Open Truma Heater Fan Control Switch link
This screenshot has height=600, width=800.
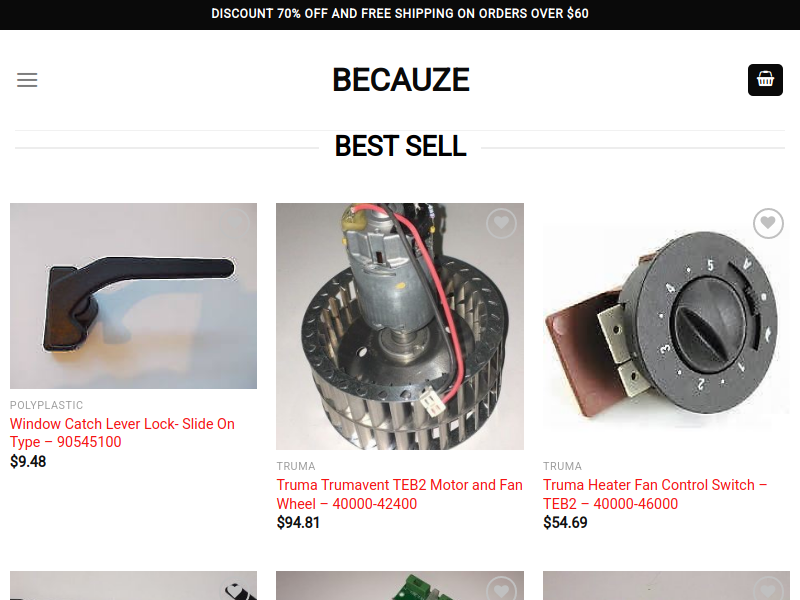[655, 494]
